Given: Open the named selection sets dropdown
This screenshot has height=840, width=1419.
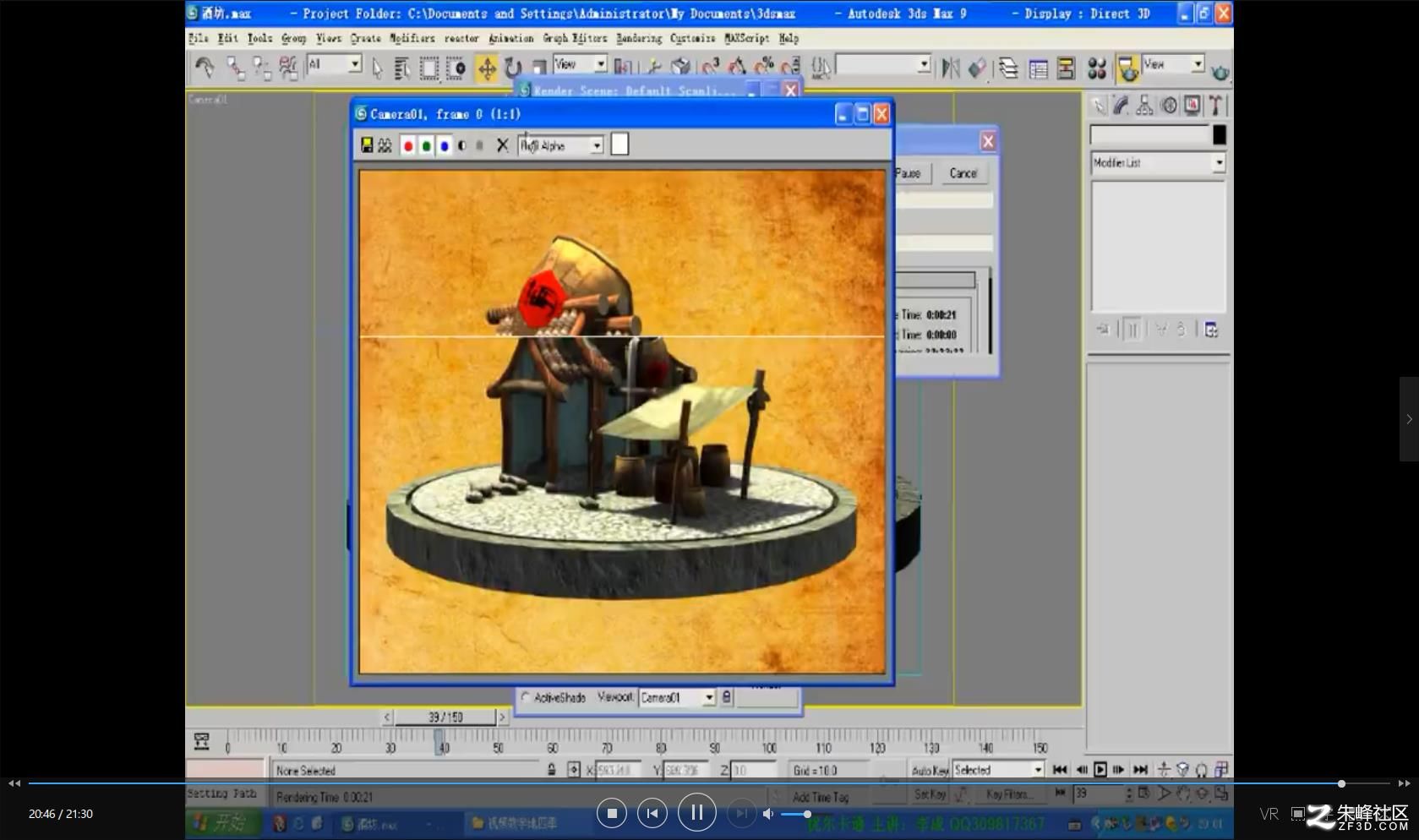Looking at the screenshot, I should [x=882, y=64].
